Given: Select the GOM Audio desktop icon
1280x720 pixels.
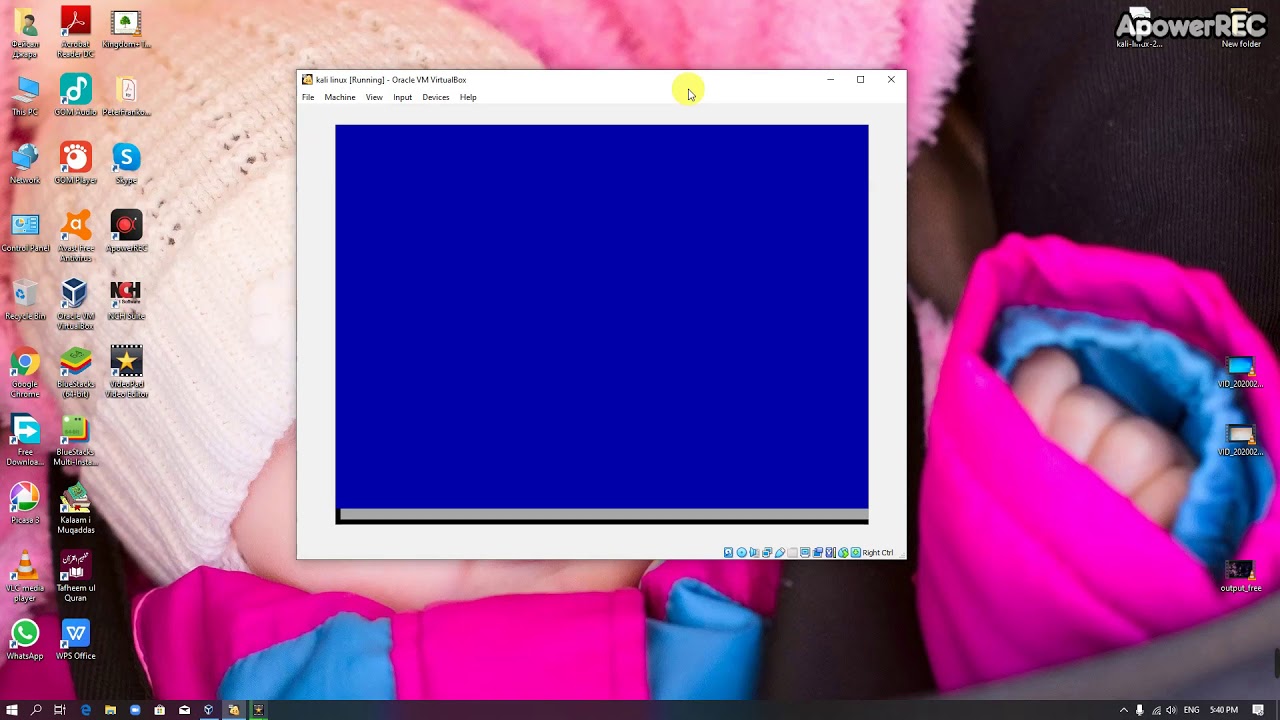Looking at the screenshot, I should click(x=76, y=96).
